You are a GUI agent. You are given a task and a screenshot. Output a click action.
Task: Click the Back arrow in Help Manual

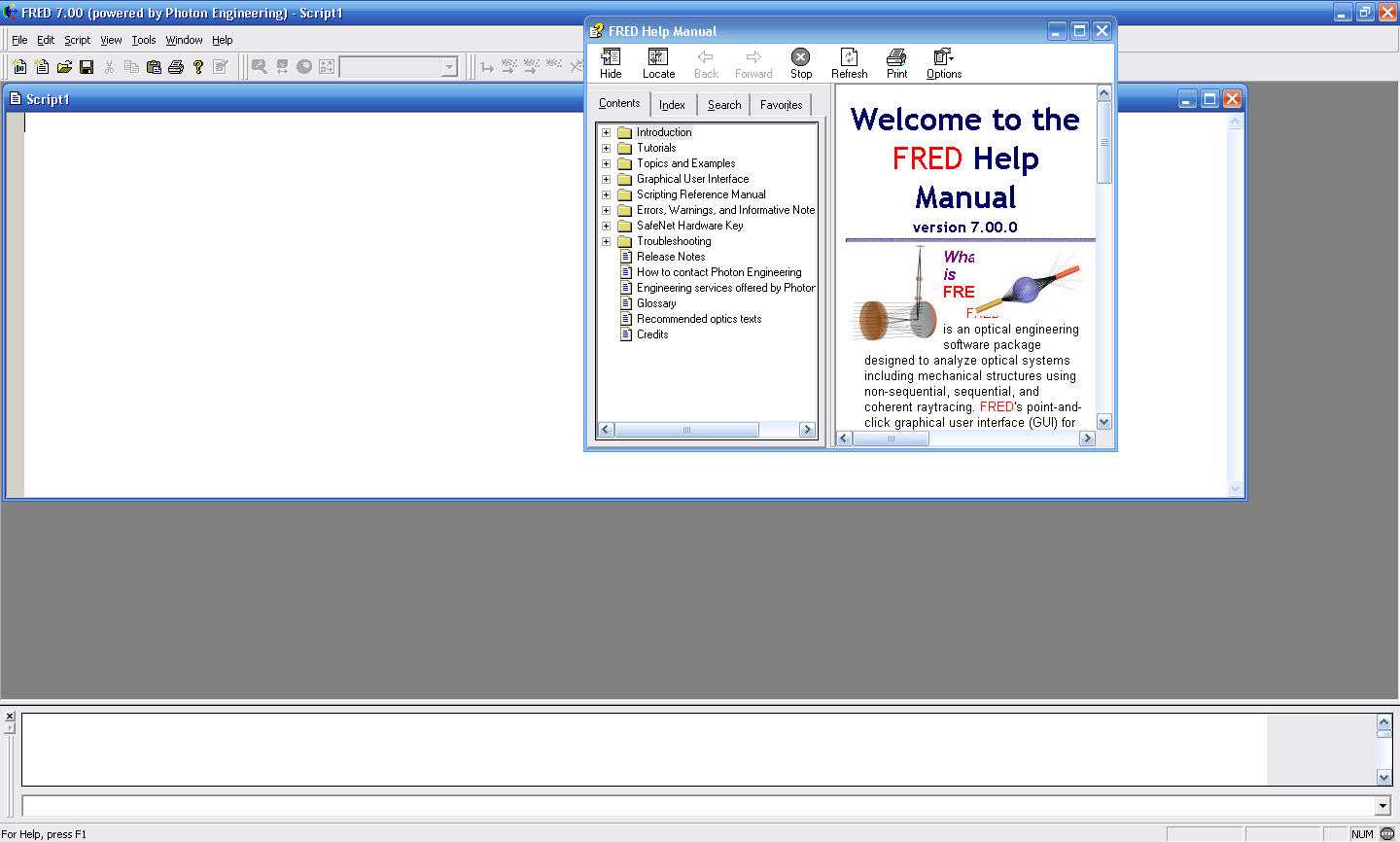coord(706,64)
